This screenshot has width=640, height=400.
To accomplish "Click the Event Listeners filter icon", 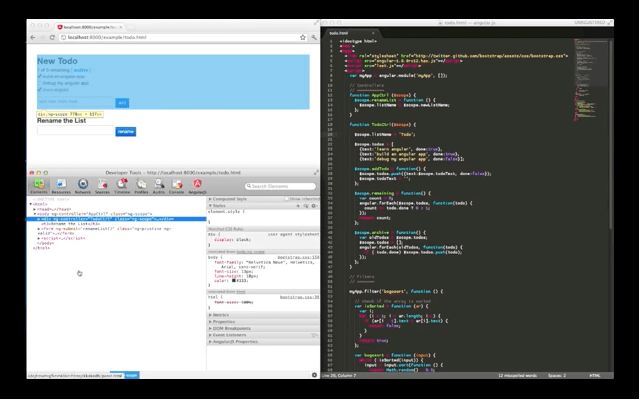I will pyautogui.click(x=314, y=335).
